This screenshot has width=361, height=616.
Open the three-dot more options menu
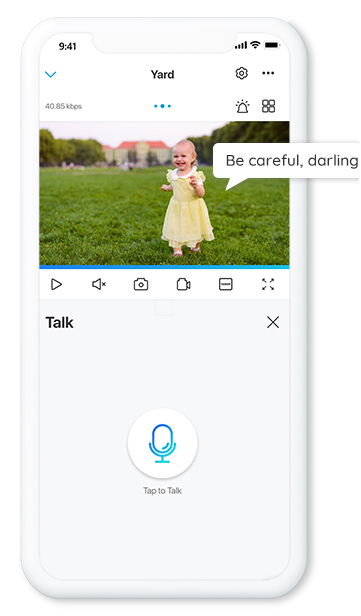268,73
